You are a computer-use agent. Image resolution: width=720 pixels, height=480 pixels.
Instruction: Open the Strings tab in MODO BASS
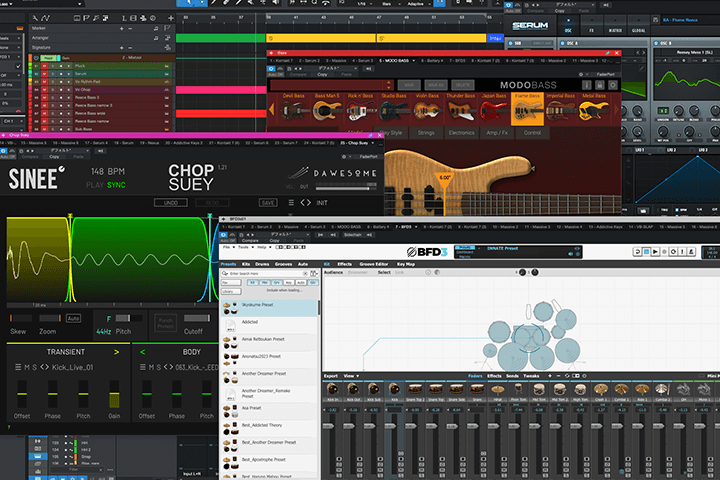tap(426, 133)
